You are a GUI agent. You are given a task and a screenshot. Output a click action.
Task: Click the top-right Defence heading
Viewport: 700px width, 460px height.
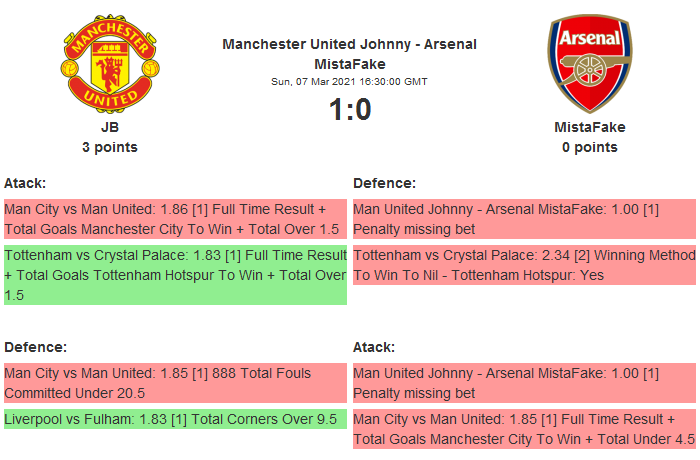385,183
